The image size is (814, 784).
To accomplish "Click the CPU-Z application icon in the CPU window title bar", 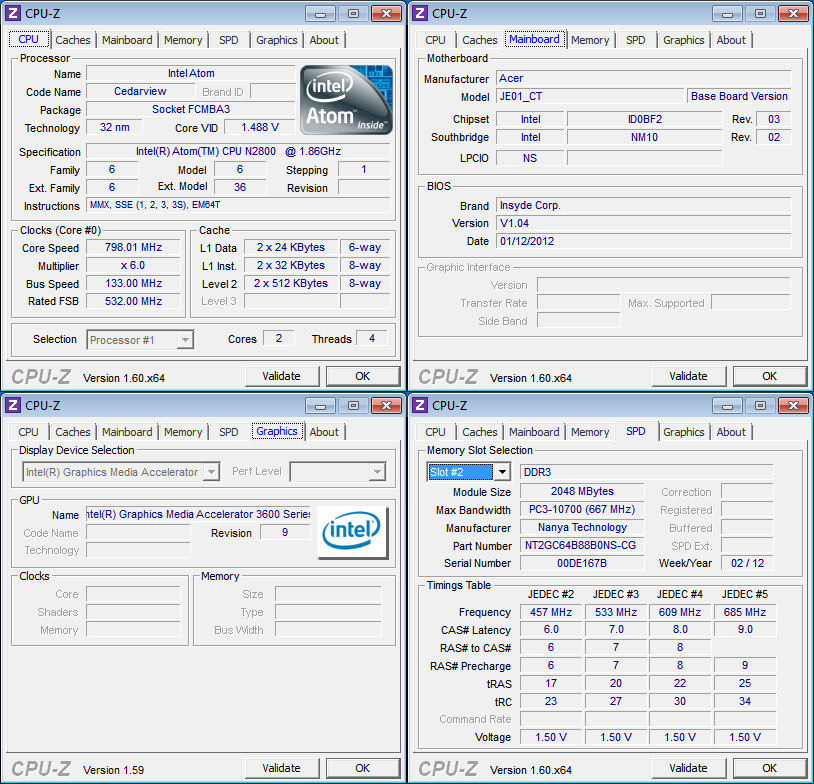I will pyautogui.click(x=13, y=13).
